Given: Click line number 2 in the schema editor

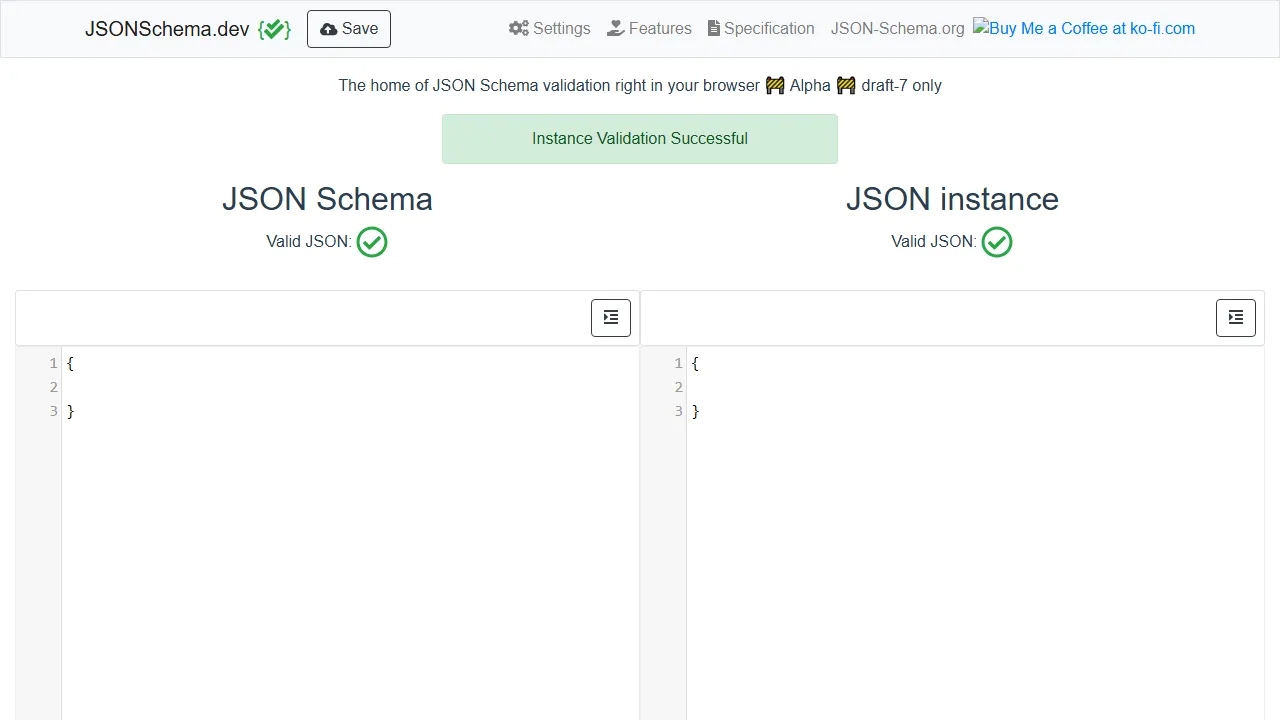Looking at the screenshot, I should (x=53, y=387).
